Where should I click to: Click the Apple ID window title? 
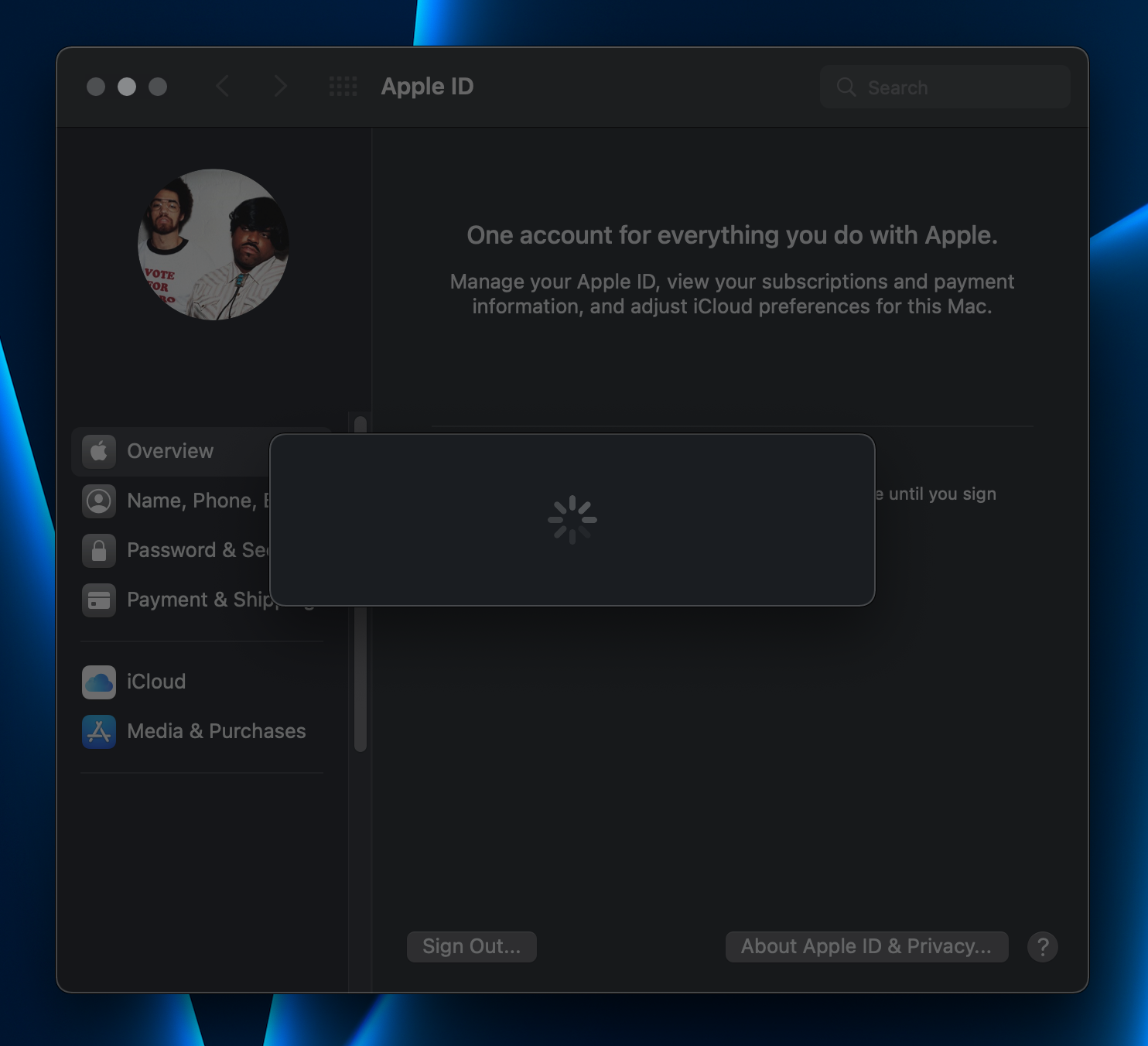[427, 87]
